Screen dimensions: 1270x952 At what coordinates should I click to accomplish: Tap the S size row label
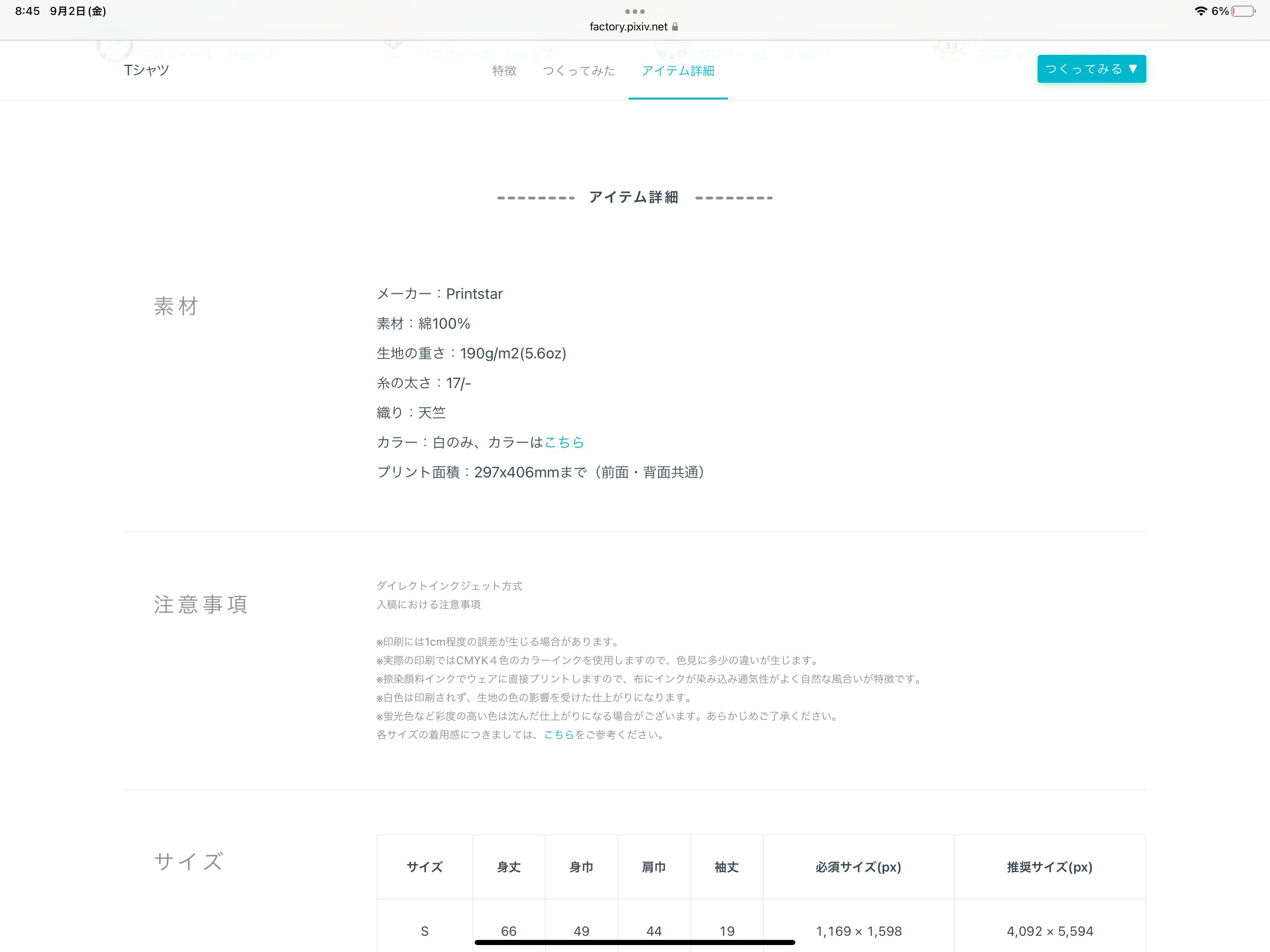point(424,931)
